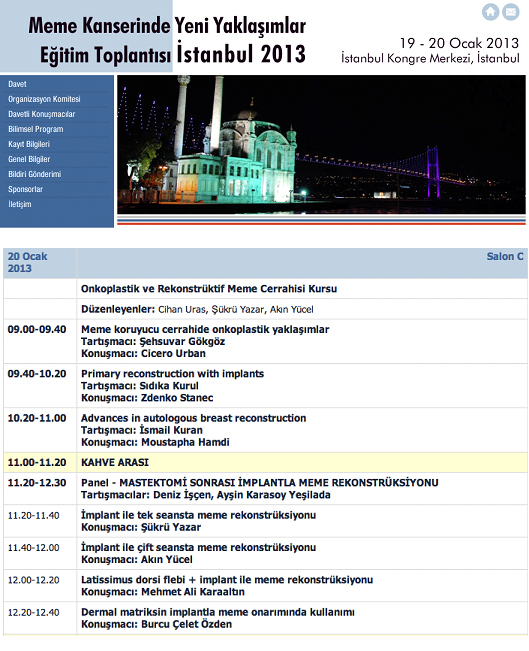Screen dimensions: 529x651
Task: Click the Meme Kanserinde conference title
Action: tap(167, 39)
